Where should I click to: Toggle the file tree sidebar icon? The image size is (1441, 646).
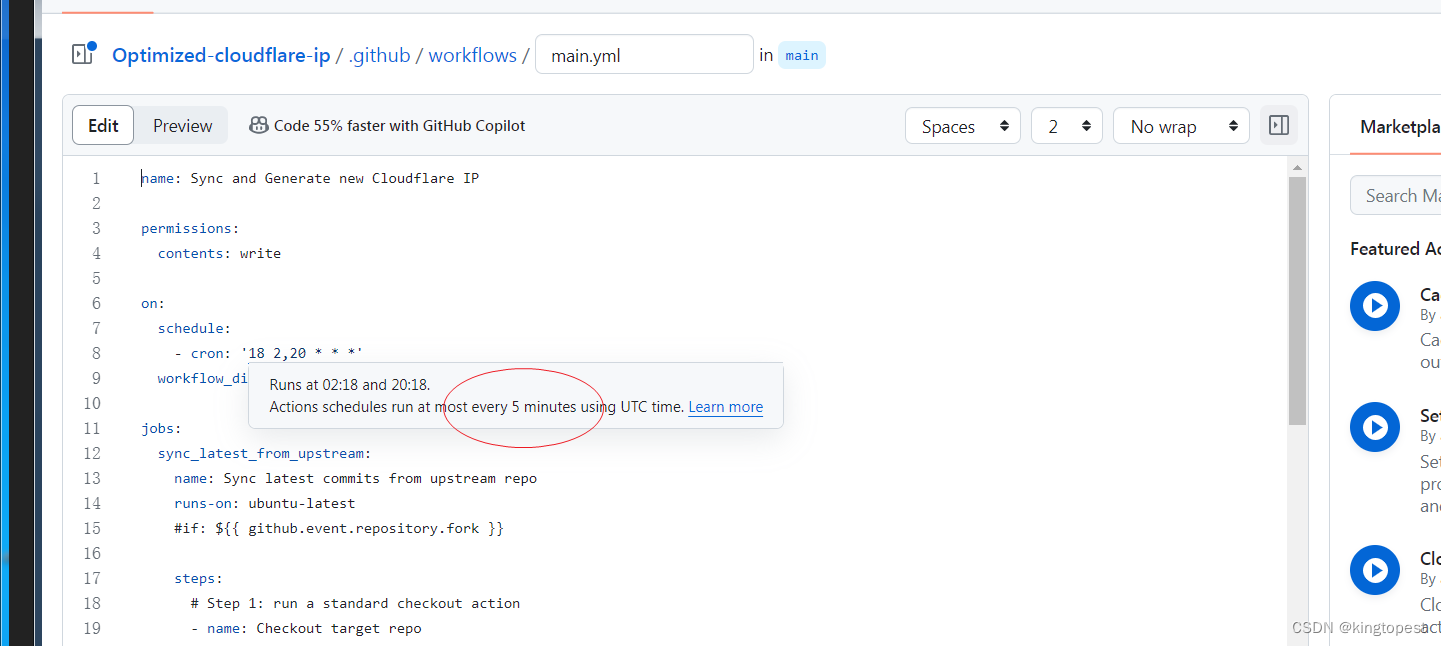pos(83,54)
